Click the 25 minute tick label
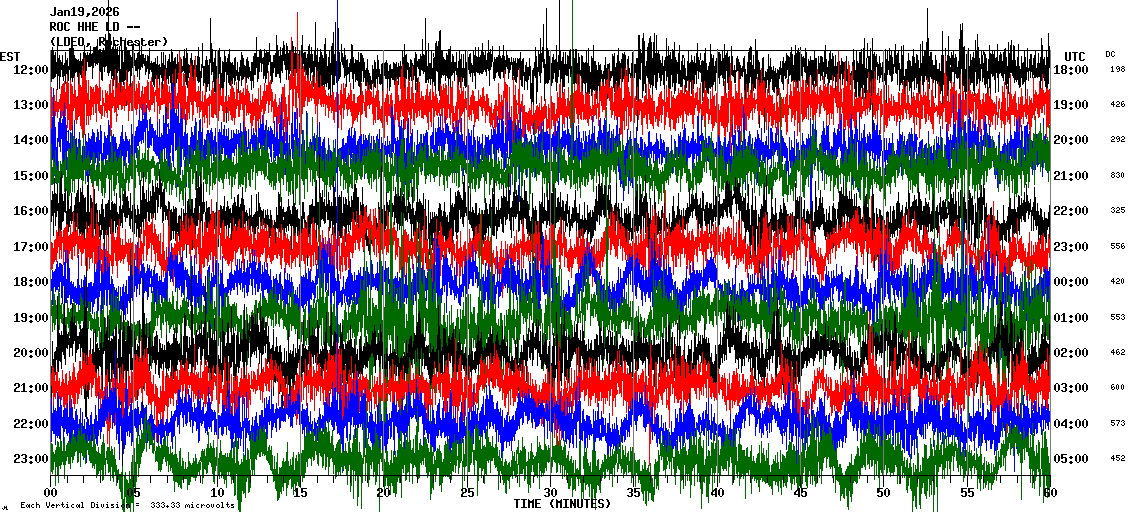Screen dimensions: 1130x519 [x=467, y=493]
